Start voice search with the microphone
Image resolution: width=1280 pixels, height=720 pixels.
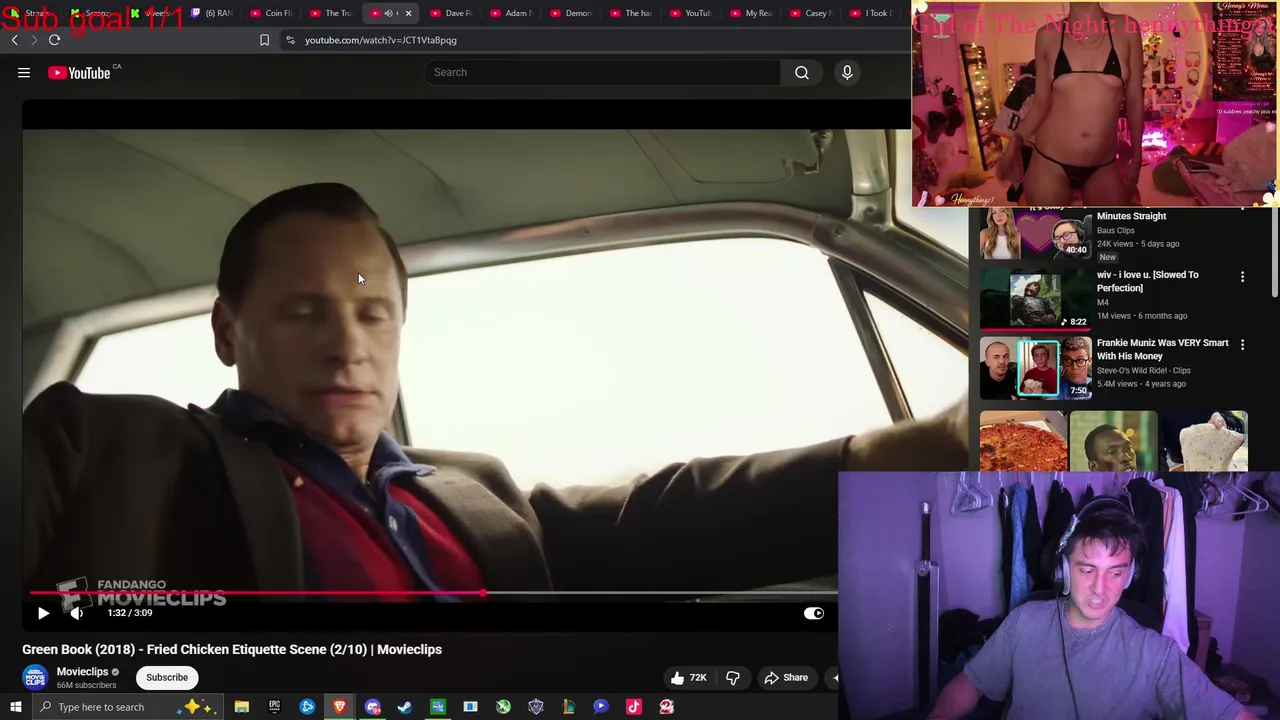pyautogui.click(x=847, y=72)
